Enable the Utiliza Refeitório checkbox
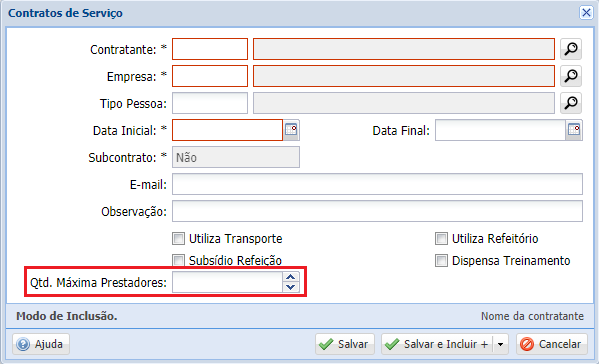This screenshot has height=364, width=599. [x=441, y=239]
